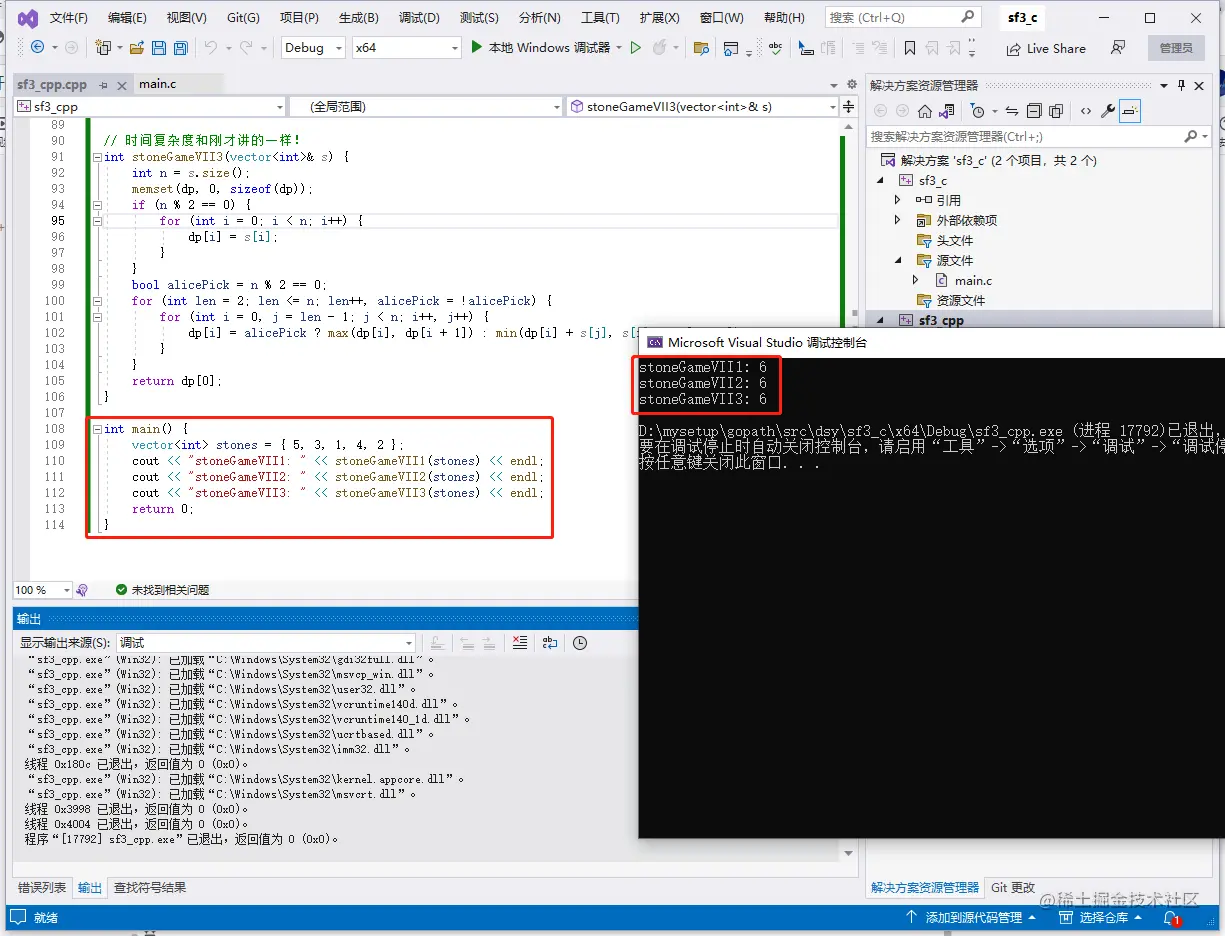Undo the last edit
The height and width of the screenshot is (936, 1225).
(210, 47)
